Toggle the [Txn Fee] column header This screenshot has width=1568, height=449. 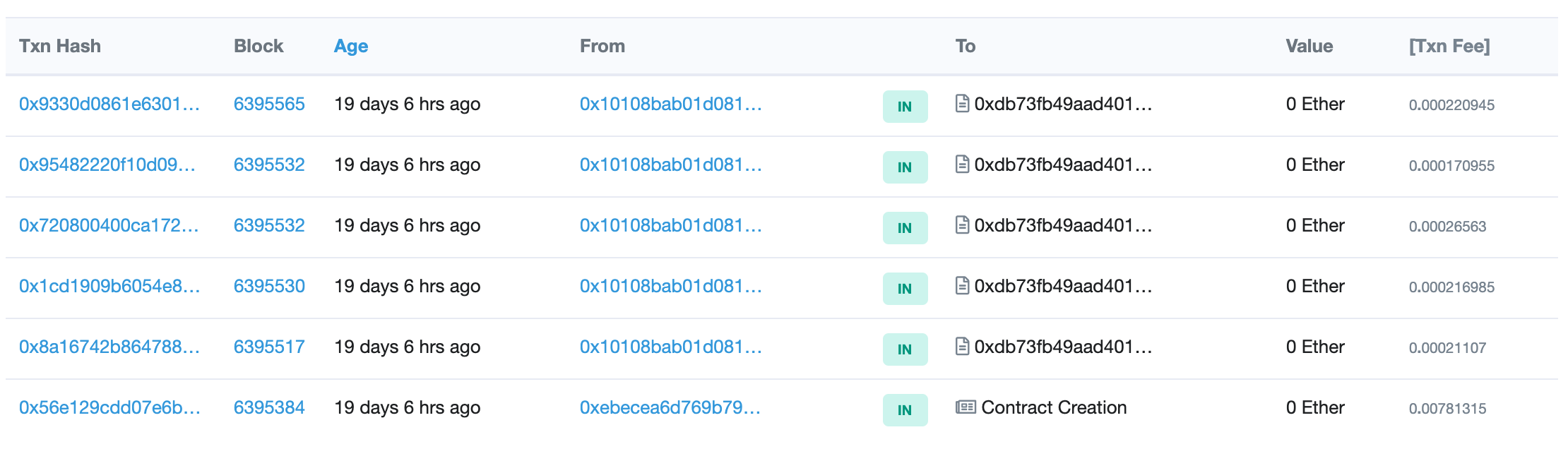point(1449,47)
